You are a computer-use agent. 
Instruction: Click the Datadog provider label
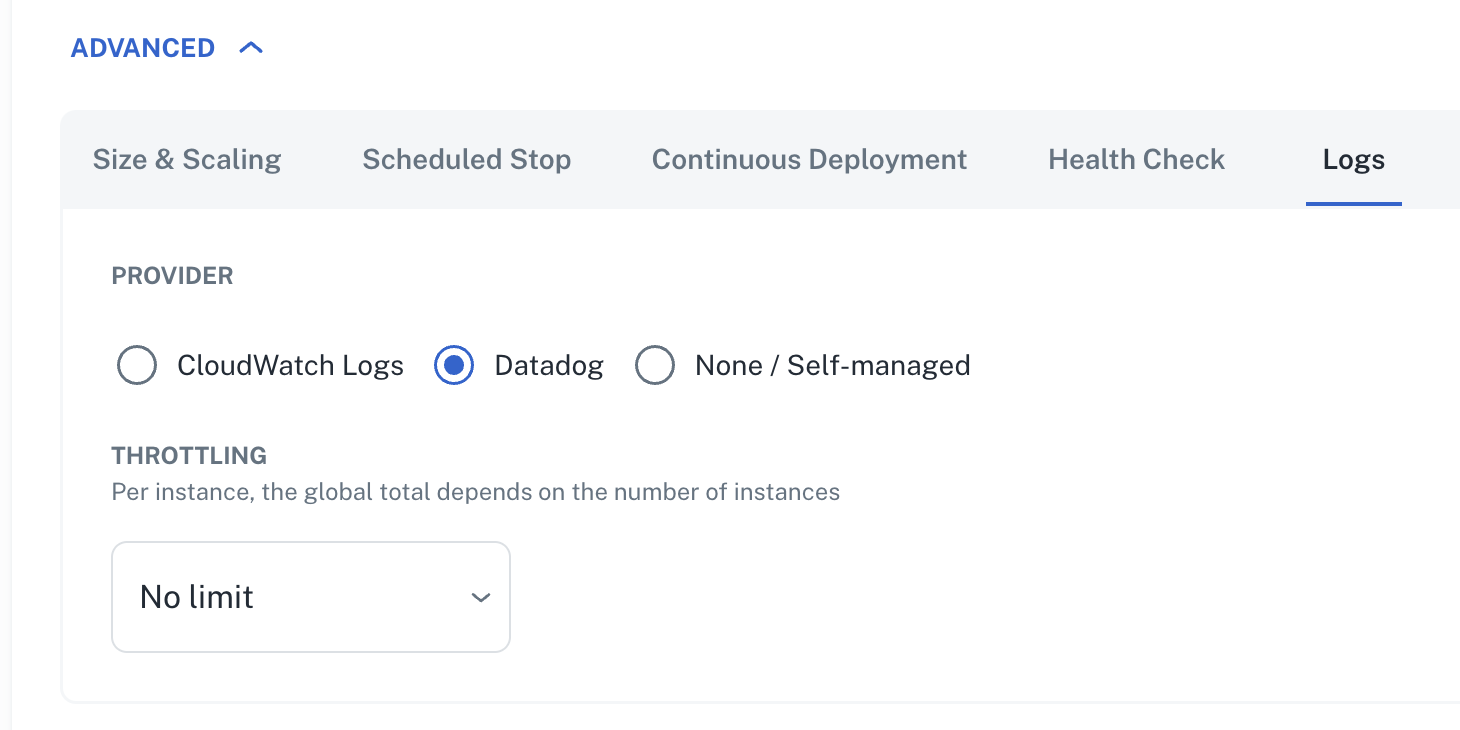[x=549, y=365]
